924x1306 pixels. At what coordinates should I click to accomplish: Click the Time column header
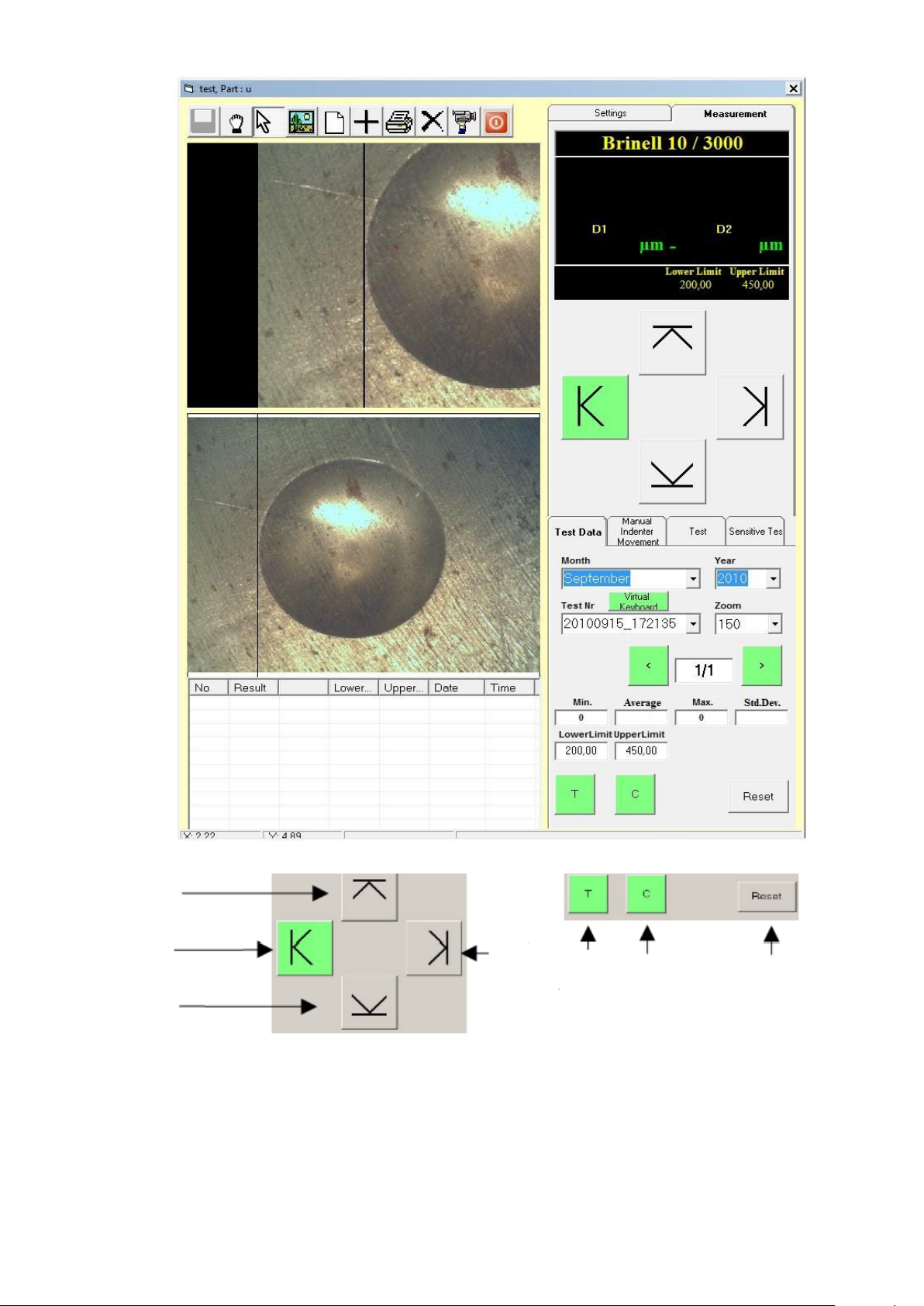510,687
